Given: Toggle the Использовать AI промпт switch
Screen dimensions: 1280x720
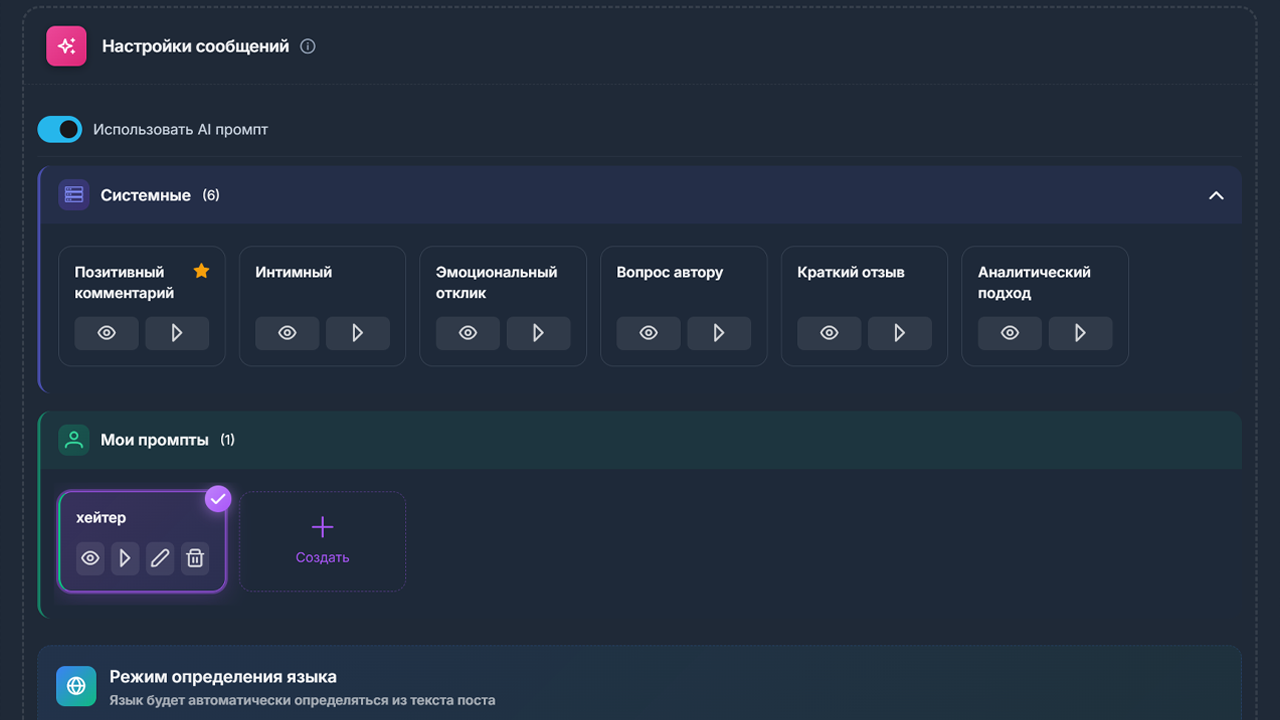Looking at the screenshot, I should (x=60, y=129).
